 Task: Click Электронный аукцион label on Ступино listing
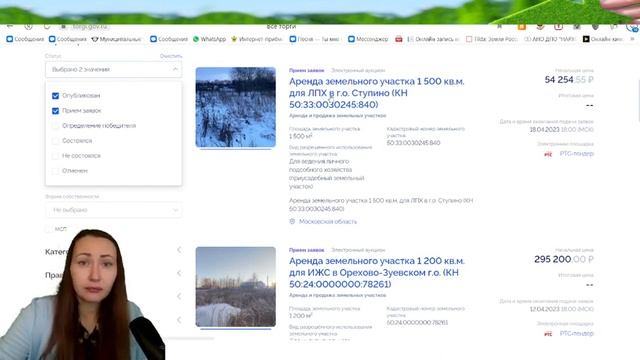point(358,71)
